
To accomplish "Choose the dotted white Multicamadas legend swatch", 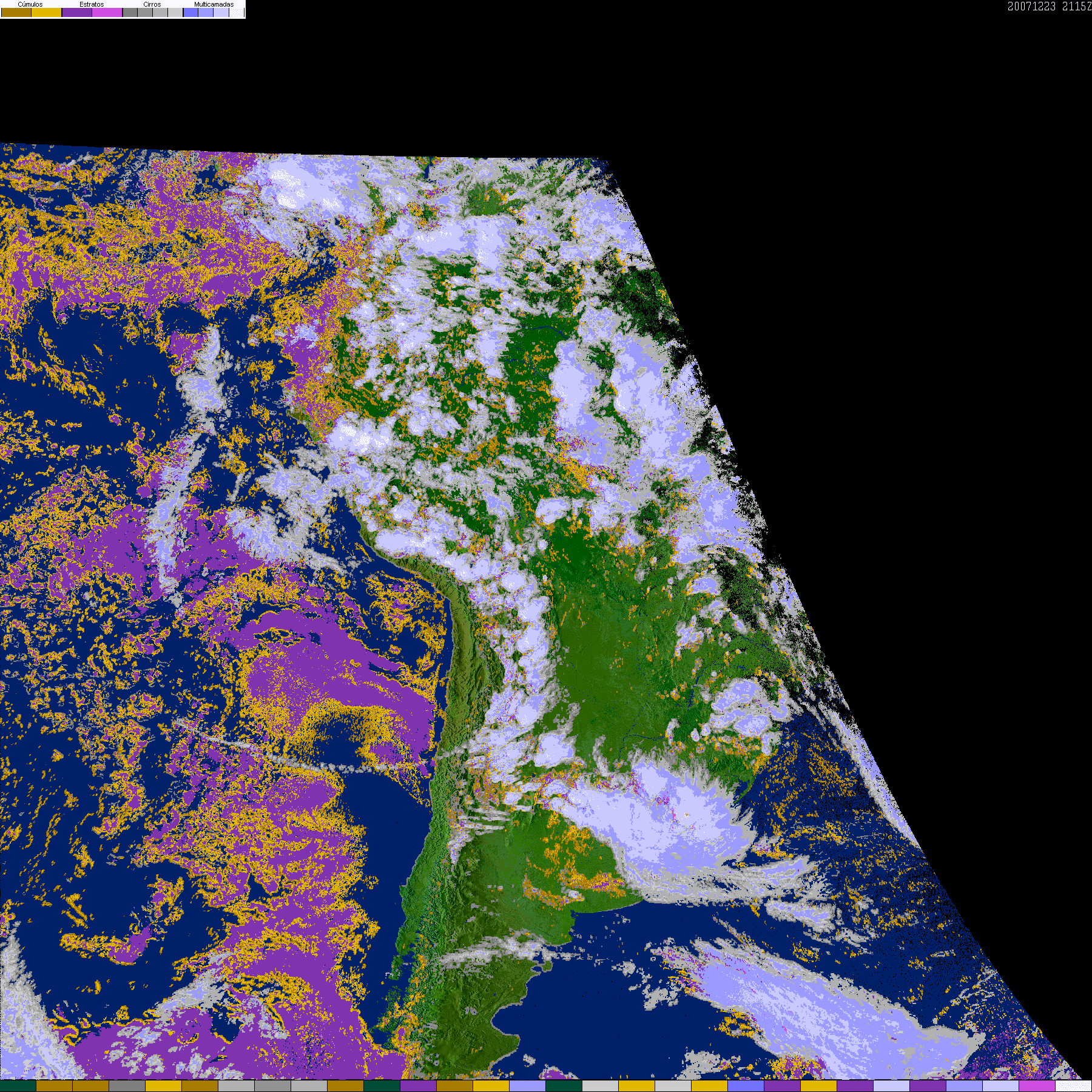I will point(237,13).
